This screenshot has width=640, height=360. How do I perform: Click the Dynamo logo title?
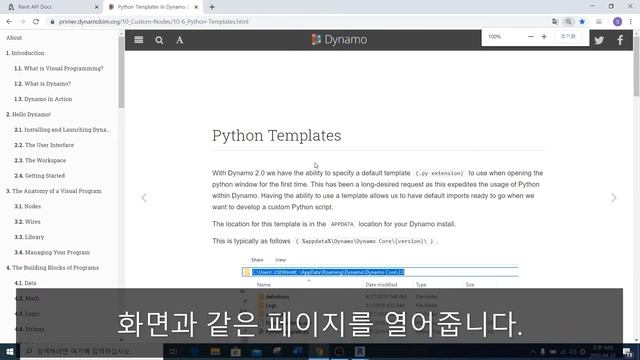click(x=339, y=40)
